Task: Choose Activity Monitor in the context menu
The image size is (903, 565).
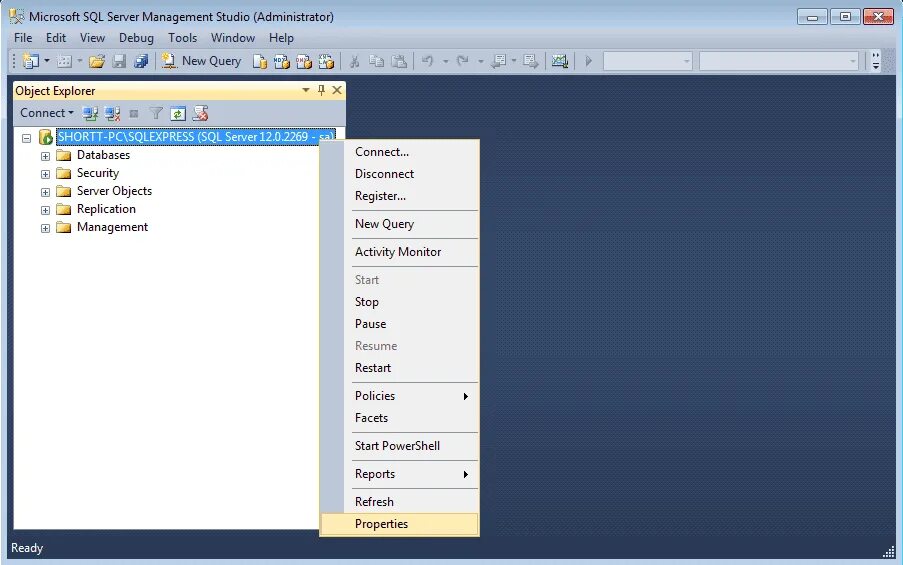Action: pos(399,252)
